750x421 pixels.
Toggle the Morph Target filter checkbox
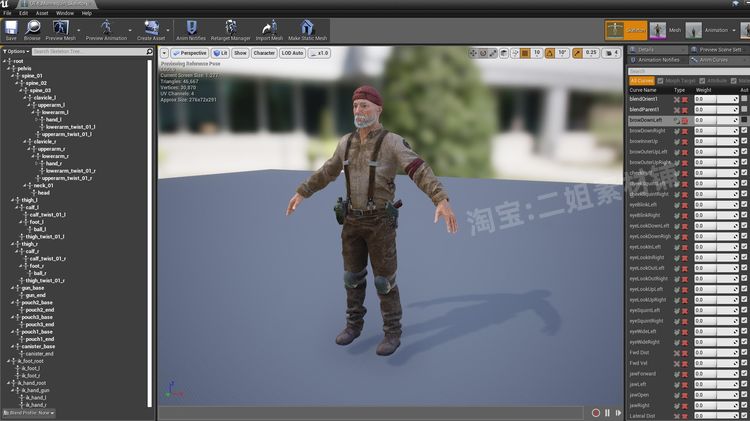(661, 81)
